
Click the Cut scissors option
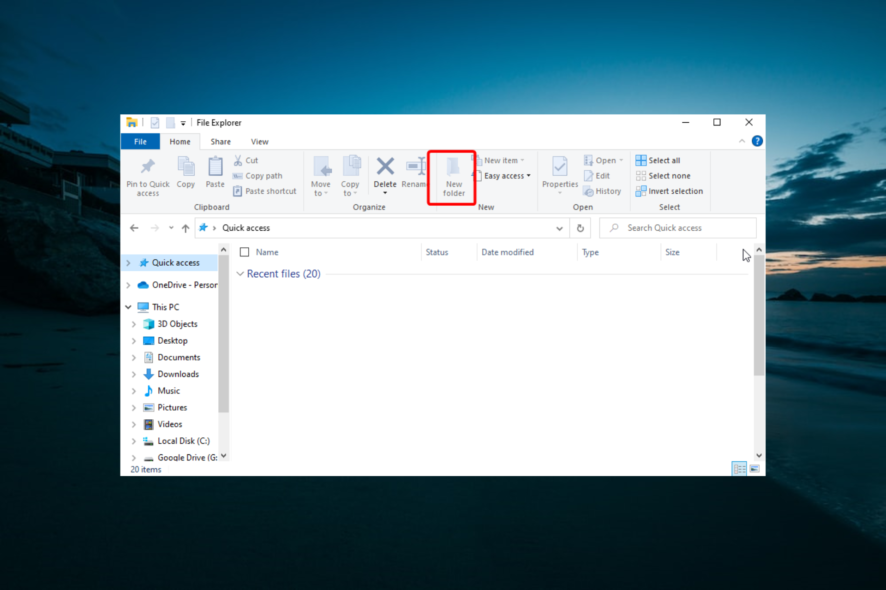[x=246, y=160]
